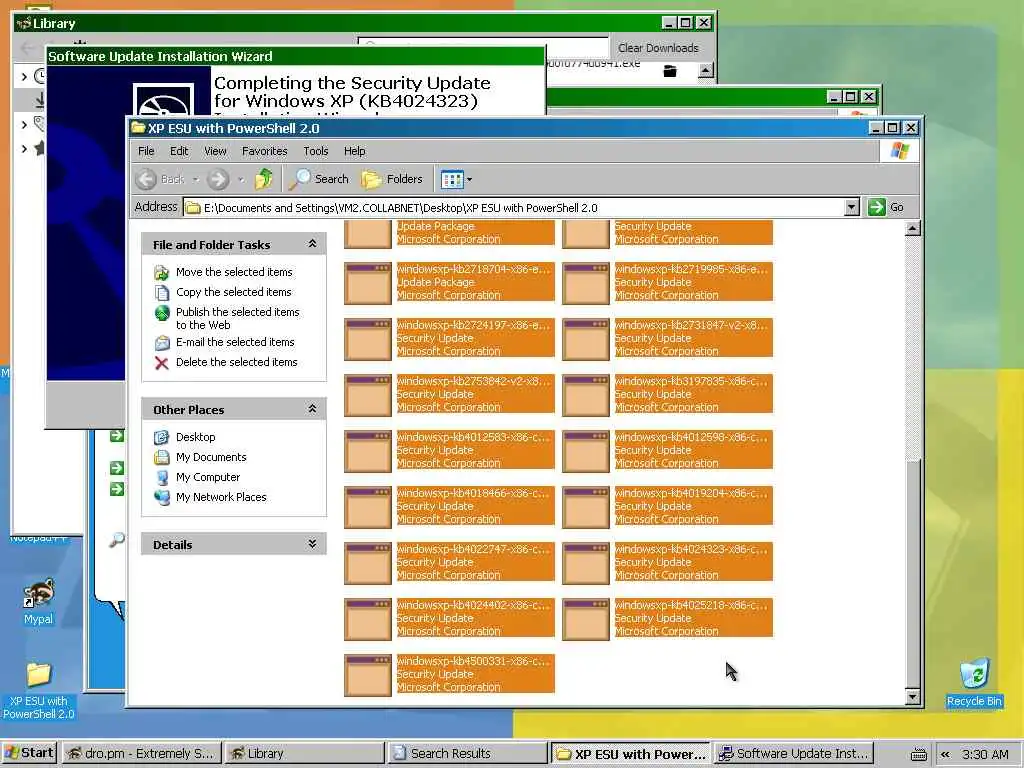Open My Documents under Other Places

211,457
